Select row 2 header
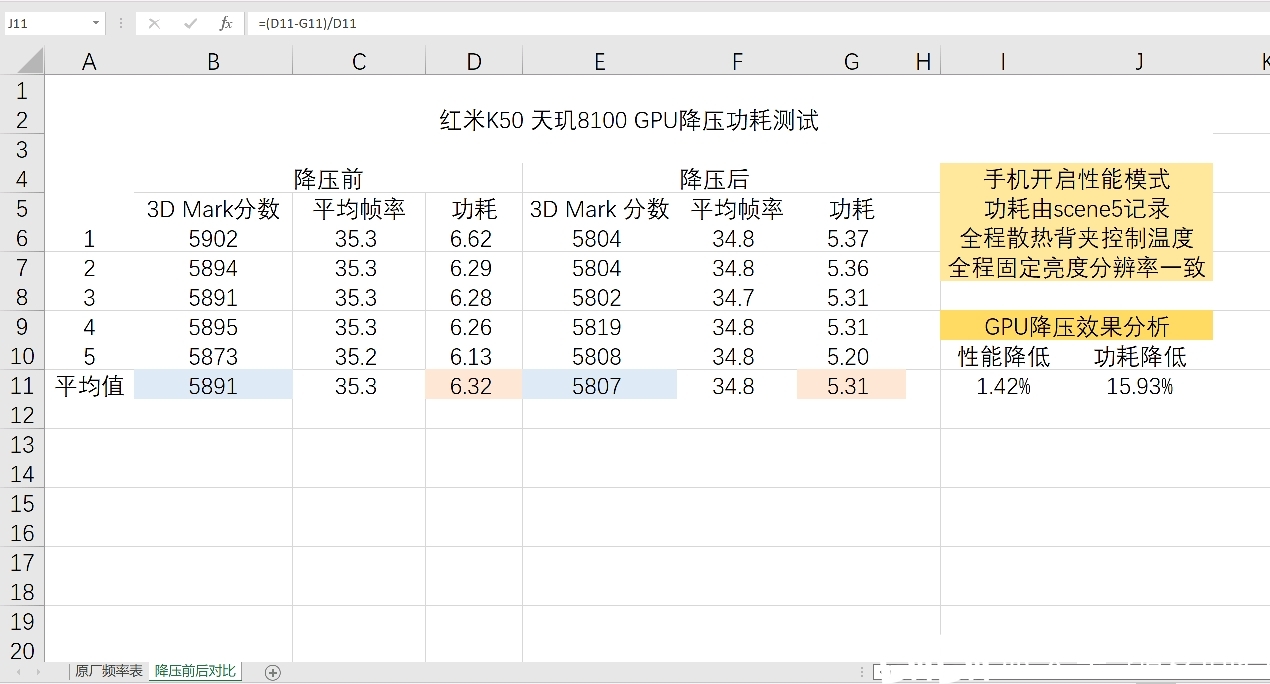Viewport: 1270px width, 684px height. point(22,120)
